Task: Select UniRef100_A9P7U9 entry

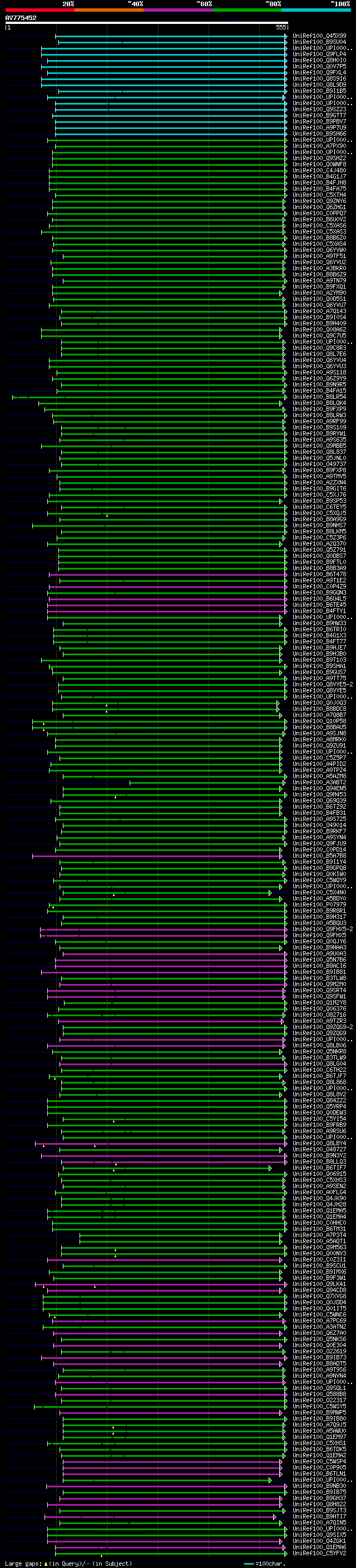Action: point(319,128)
